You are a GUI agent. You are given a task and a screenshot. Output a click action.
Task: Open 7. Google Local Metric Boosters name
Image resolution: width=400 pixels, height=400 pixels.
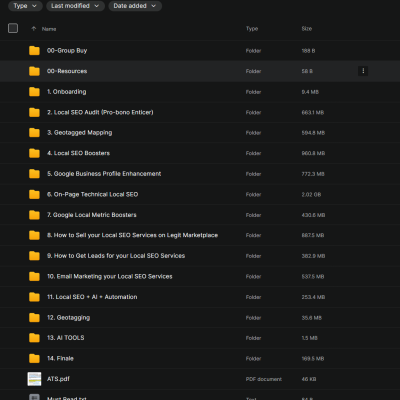[x=92, y=215]
